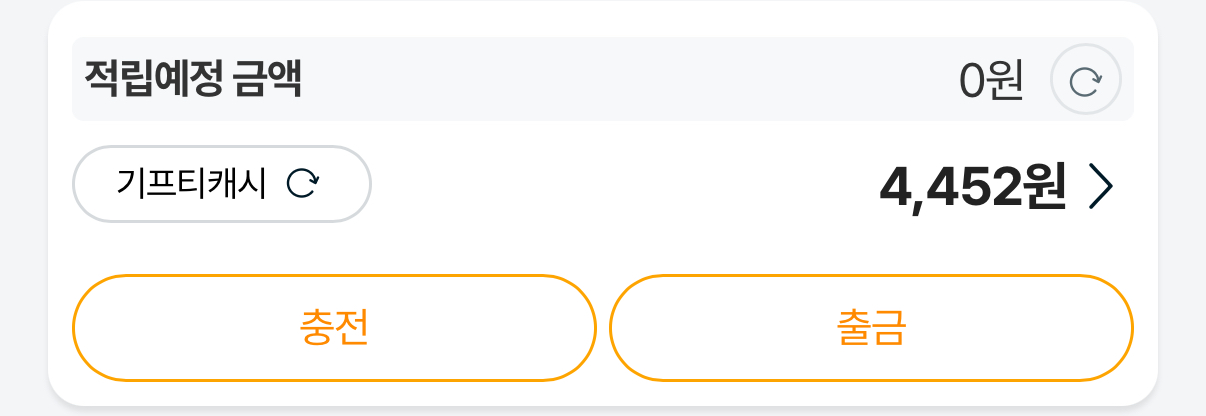Update pending amount with gray circle refresh button
Viewport: 1206px width, 416px height.
(1085, 81)
